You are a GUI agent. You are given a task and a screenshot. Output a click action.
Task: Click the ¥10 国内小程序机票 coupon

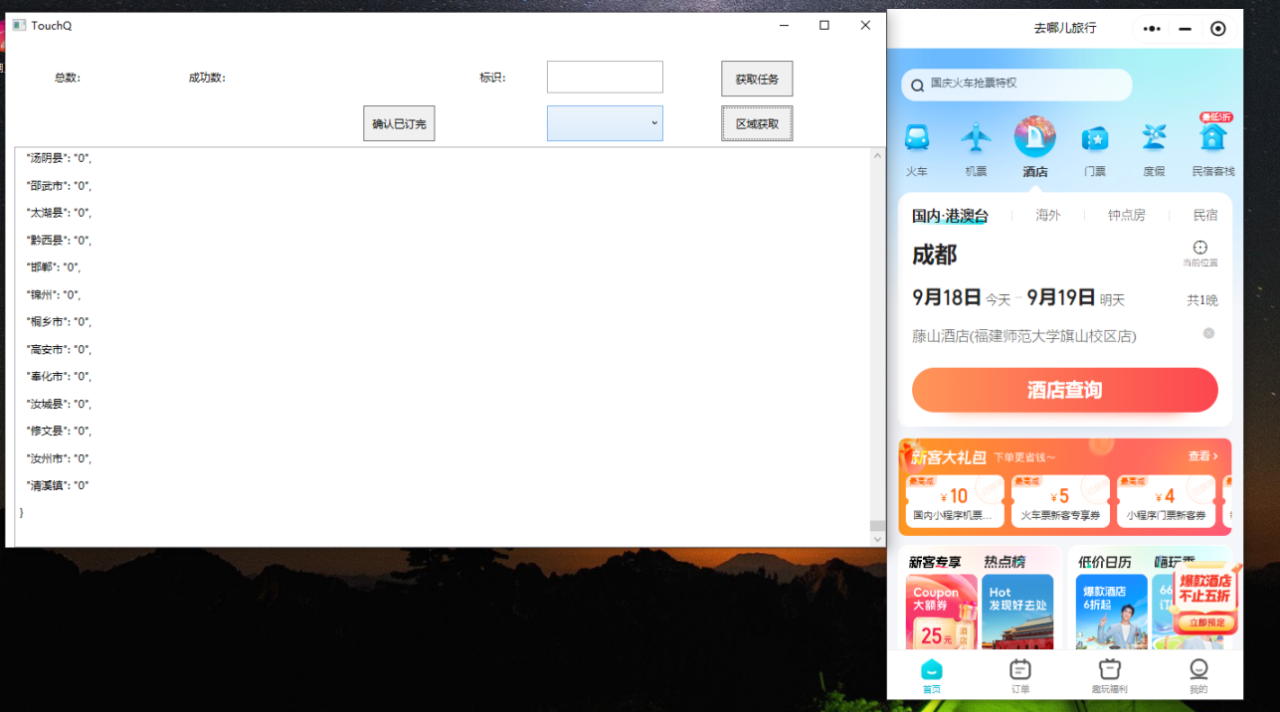pyautogui.click(x=953, y=501)
